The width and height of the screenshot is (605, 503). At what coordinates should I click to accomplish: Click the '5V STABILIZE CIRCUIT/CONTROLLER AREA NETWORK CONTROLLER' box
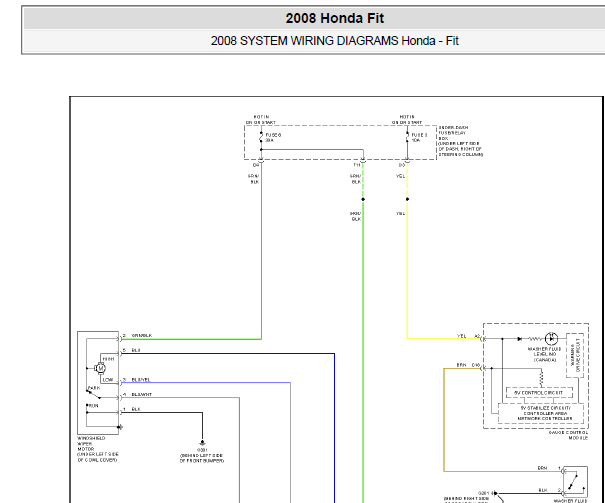point(541,413)
